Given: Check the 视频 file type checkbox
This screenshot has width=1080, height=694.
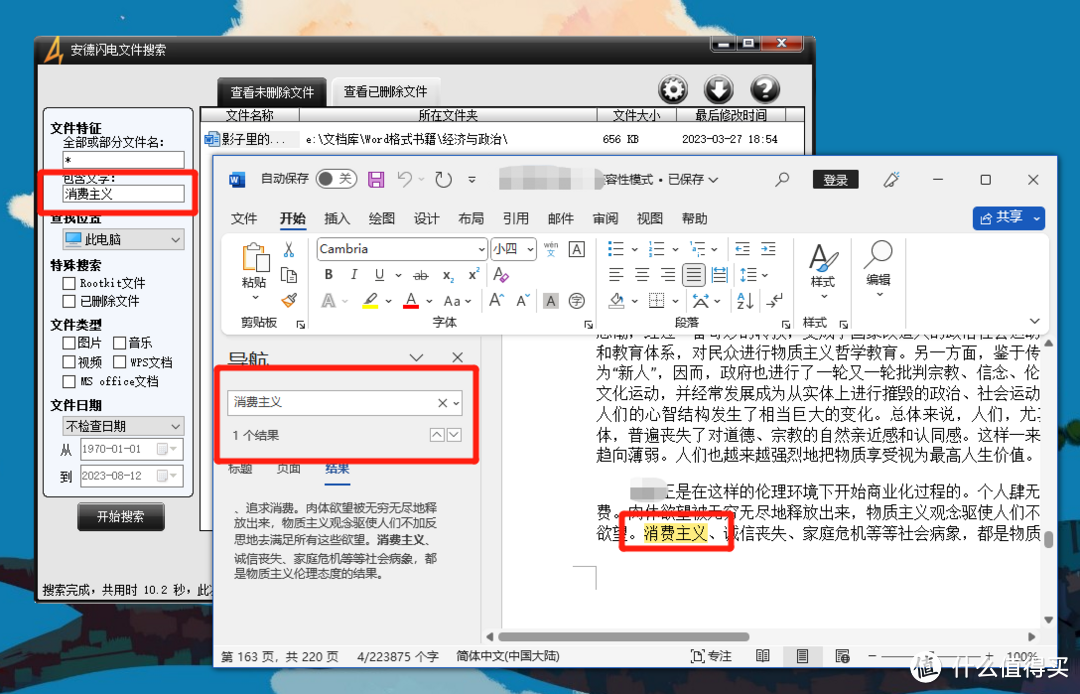Looking at the screenshot, I should click(x=68, y=361).
